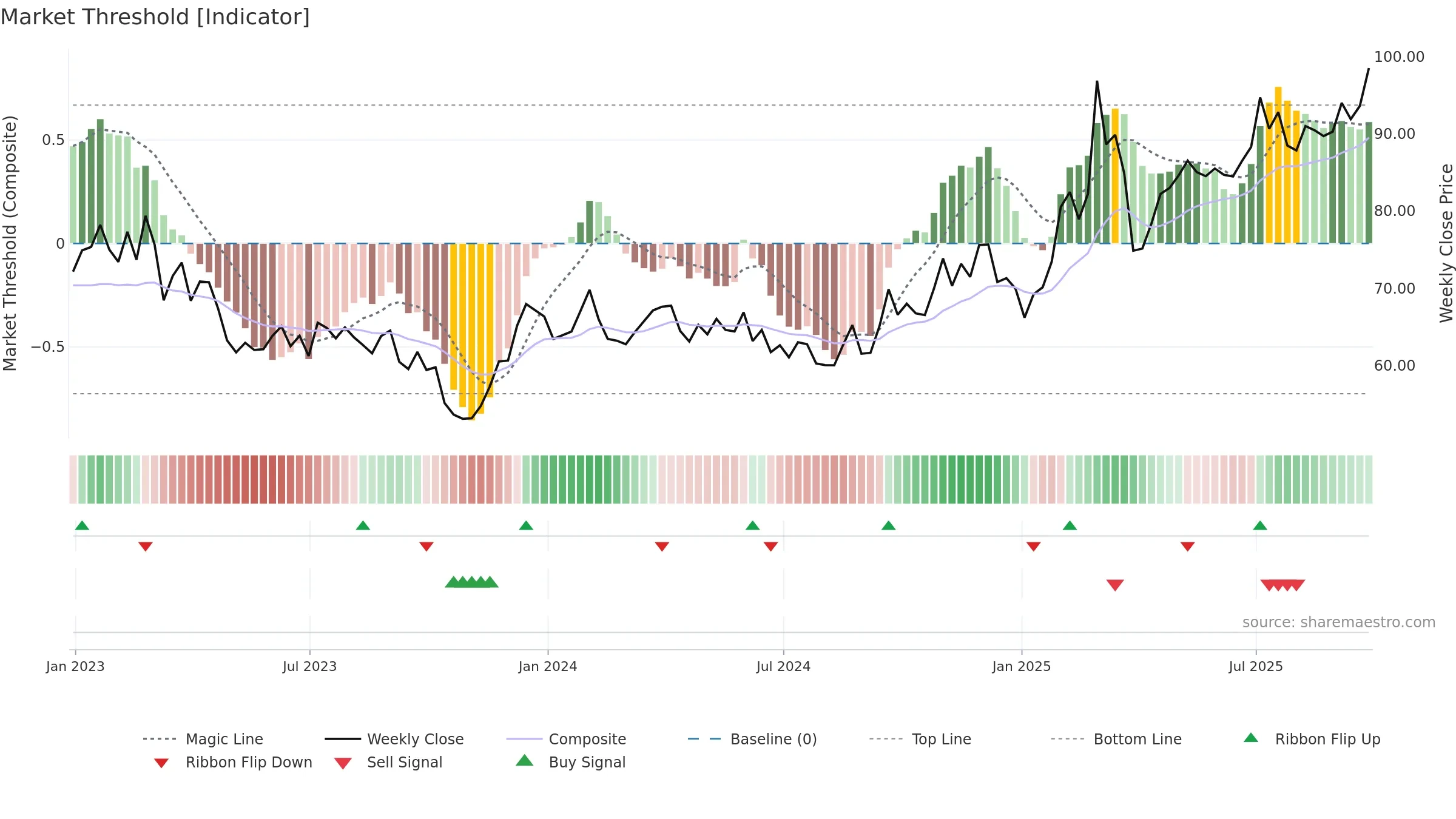Image resolution: width=1456 pixels, height=819 pixels.
Task: Click the single sell signal marker in early 2025
Action: 1115,585
